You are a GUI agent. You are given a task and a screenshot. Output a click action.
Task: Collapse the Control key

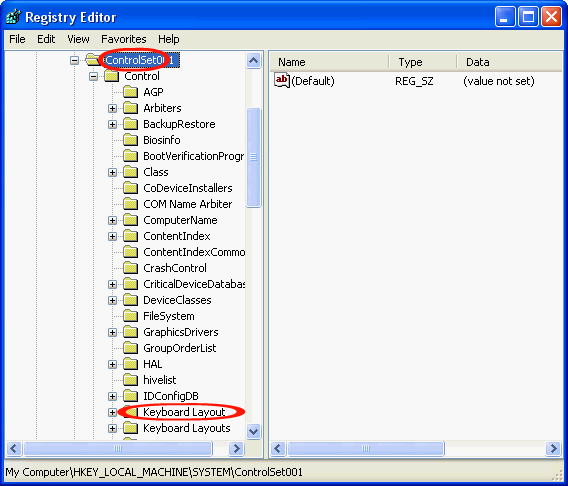[x=93, y=76]
